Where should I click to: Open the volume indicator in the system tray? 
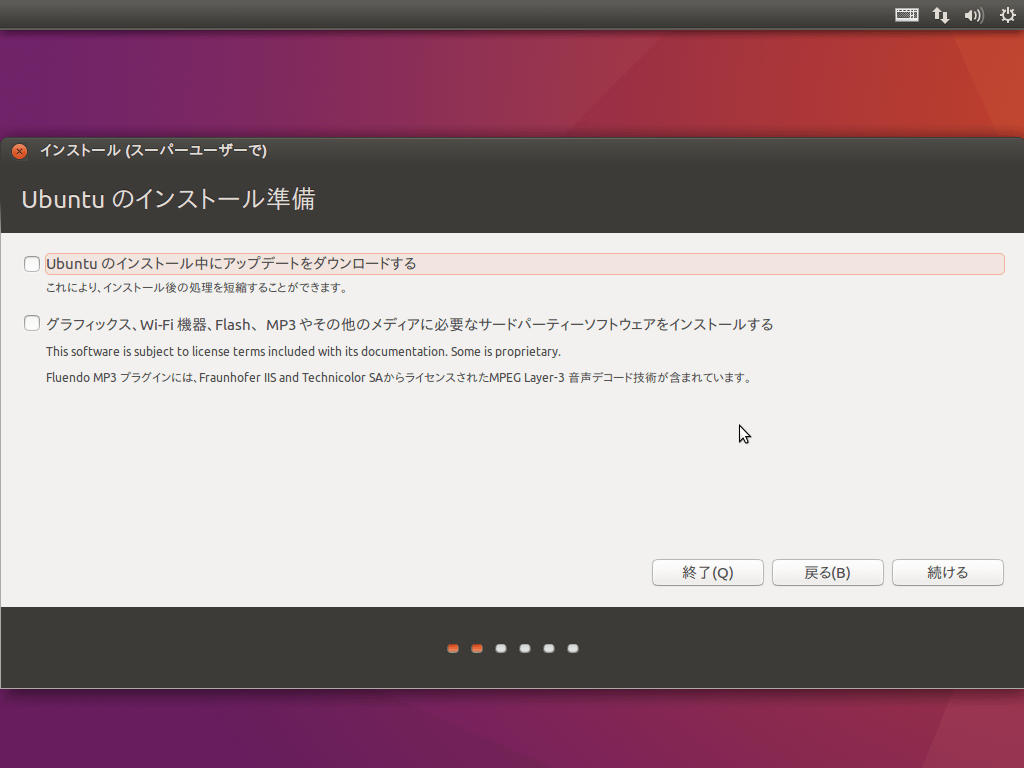point(973,15)
